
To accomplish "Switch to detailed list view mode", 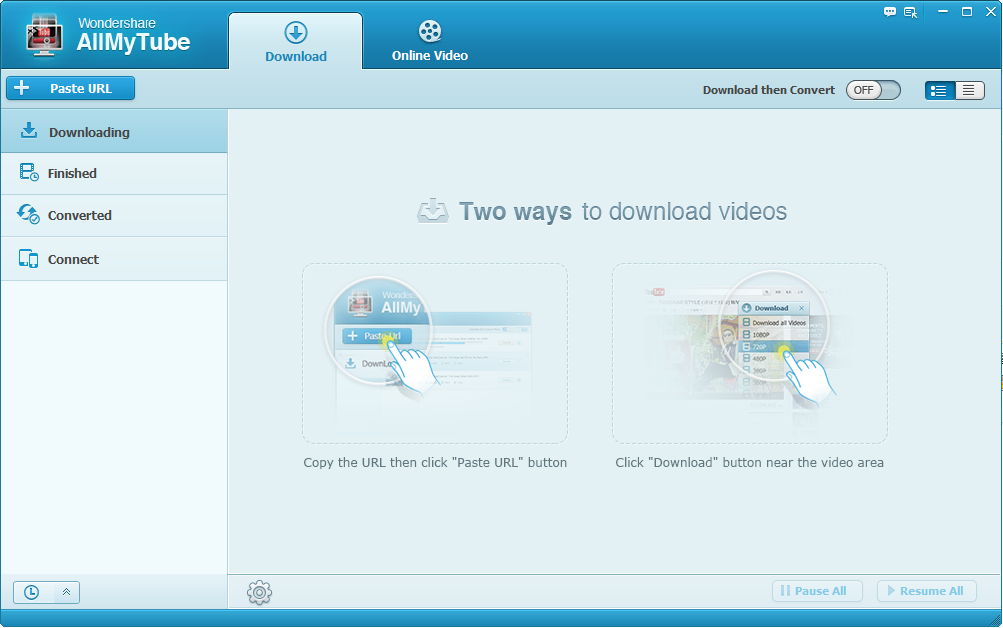I will click(969, 89).
